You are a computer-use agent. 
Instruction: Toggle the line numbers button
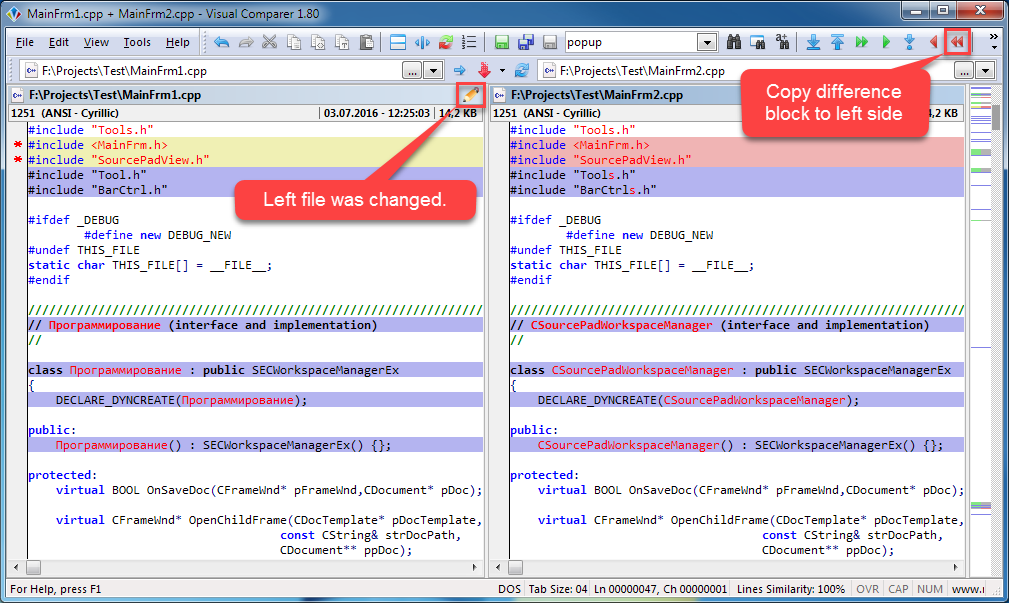click(x=470, y=43)
